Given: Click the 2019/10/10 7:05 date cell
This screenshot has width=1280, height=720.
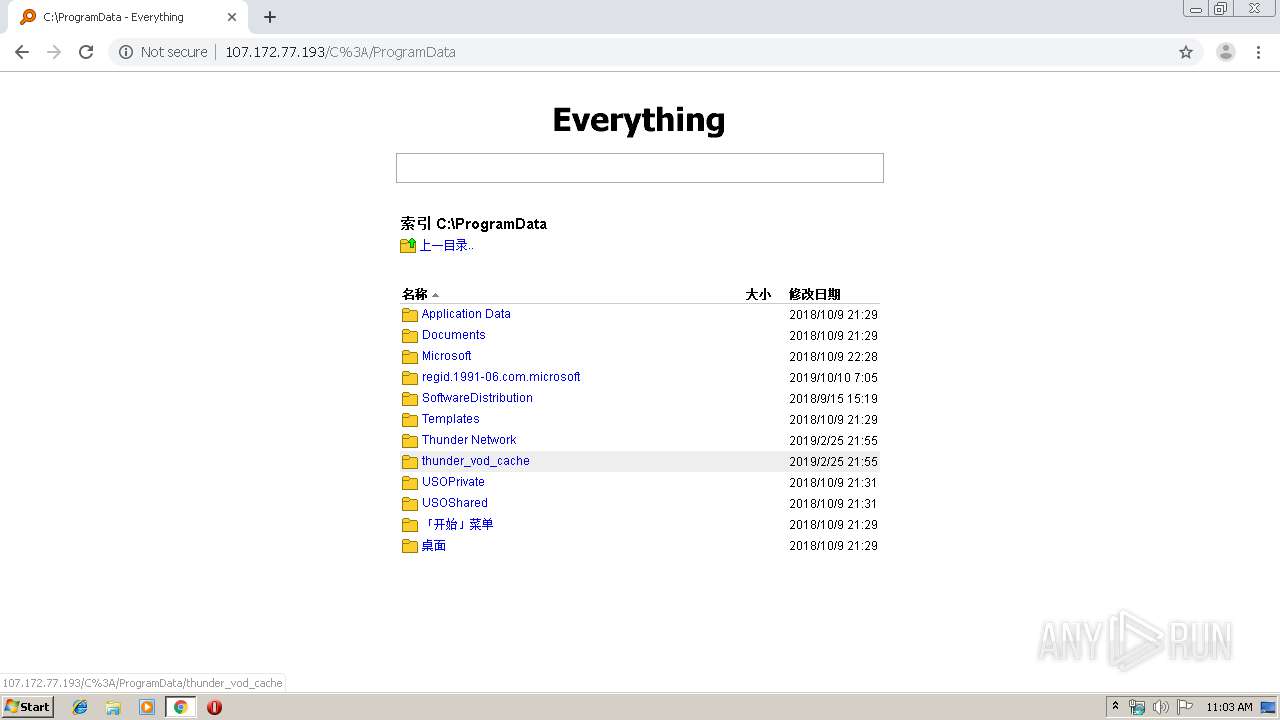Looking at the screenshot, I should pos(833,378).
